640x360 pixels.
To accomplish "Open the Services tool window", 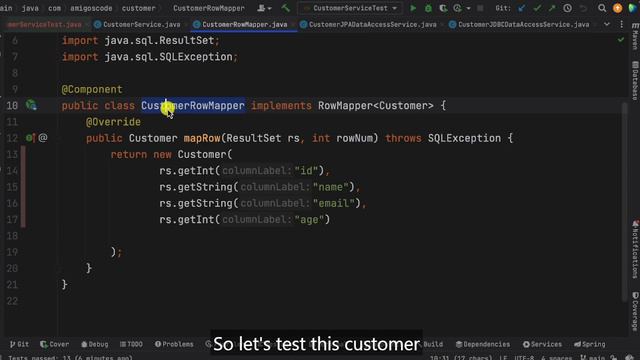I will [x=542, y=344].
